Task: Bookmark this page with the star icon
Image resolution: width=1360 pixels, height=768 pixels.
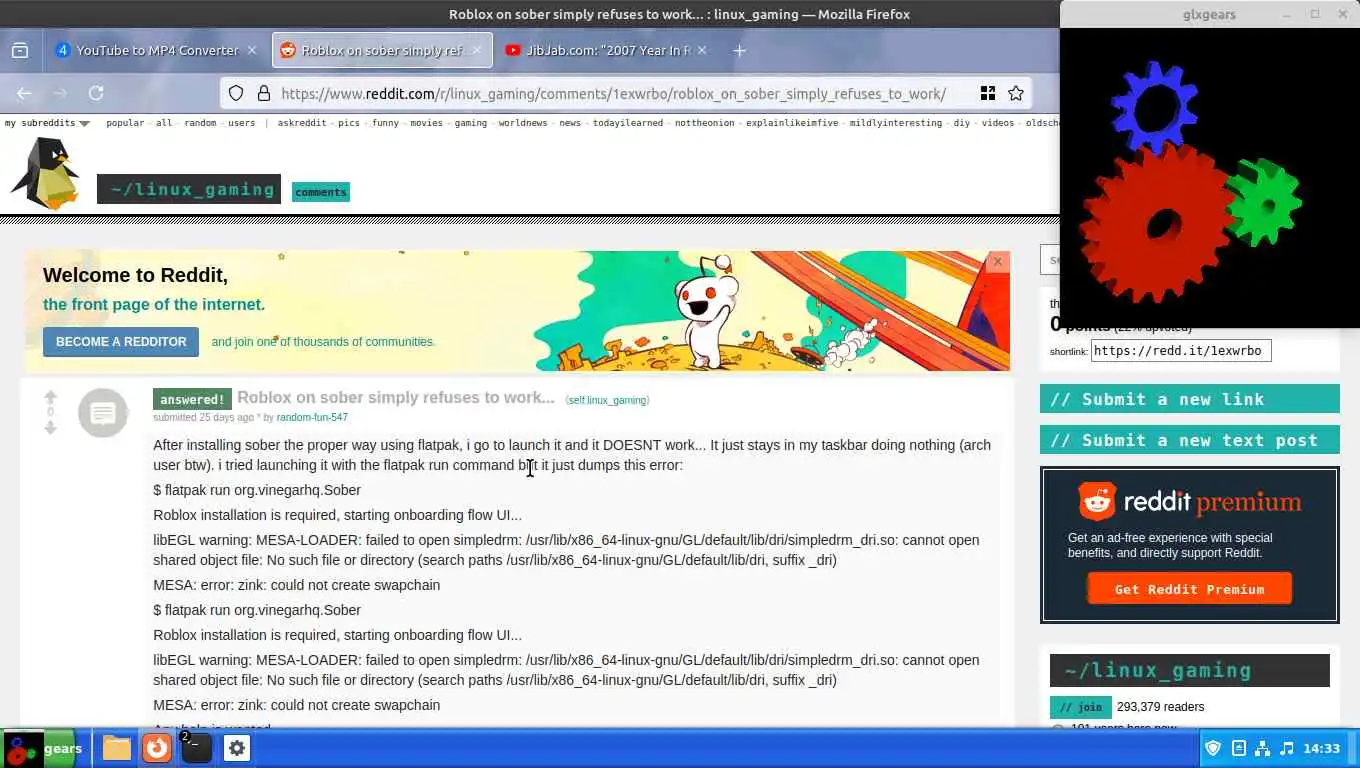Action: (1016, 93)
